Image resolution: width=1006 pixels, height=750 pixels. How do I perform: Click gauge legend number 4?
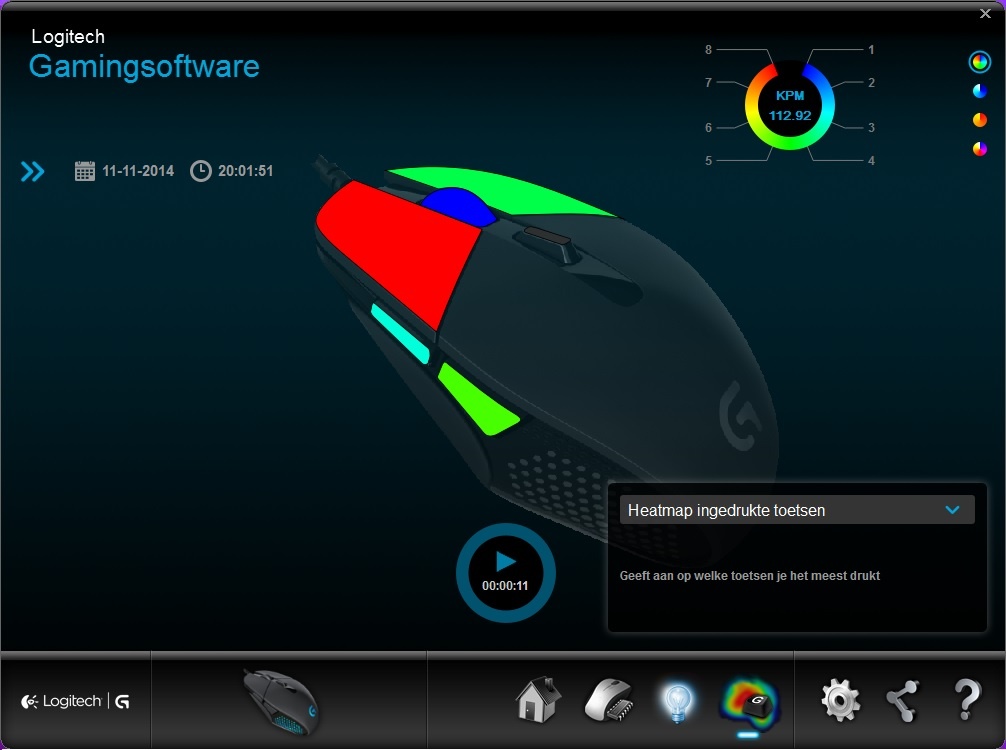(x=871, y=160)
